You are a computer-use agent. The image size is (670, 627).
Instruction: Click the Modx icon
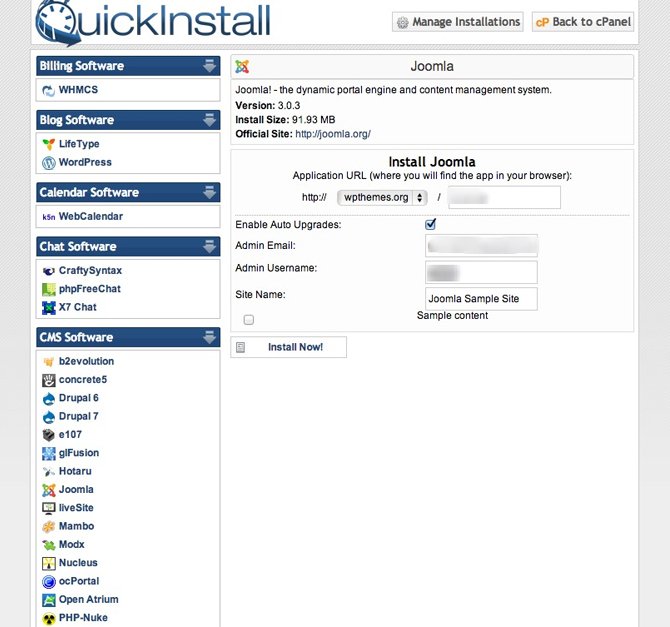48,545
